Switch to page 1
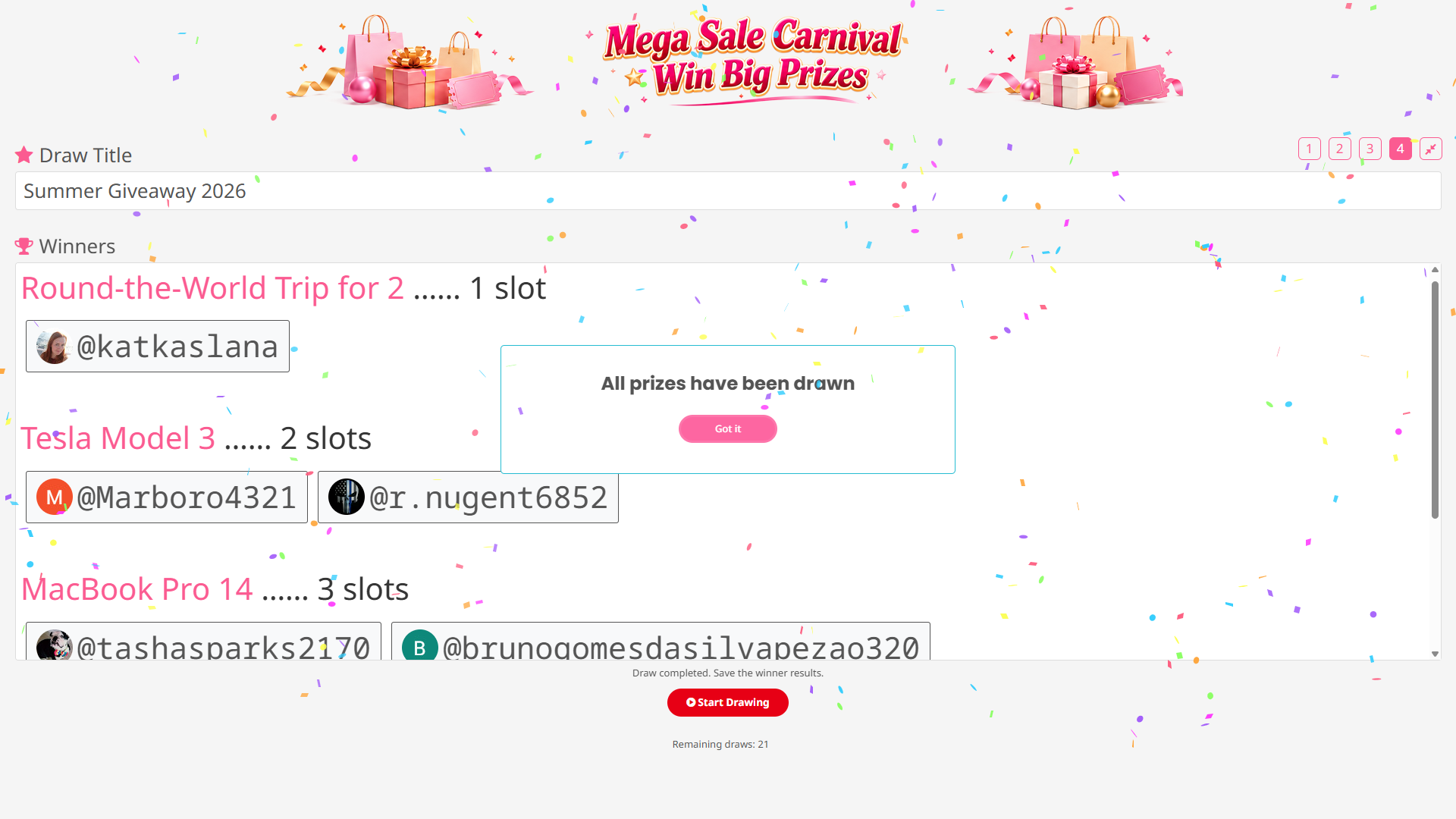1456x819 pixels. pos(1309,149)
